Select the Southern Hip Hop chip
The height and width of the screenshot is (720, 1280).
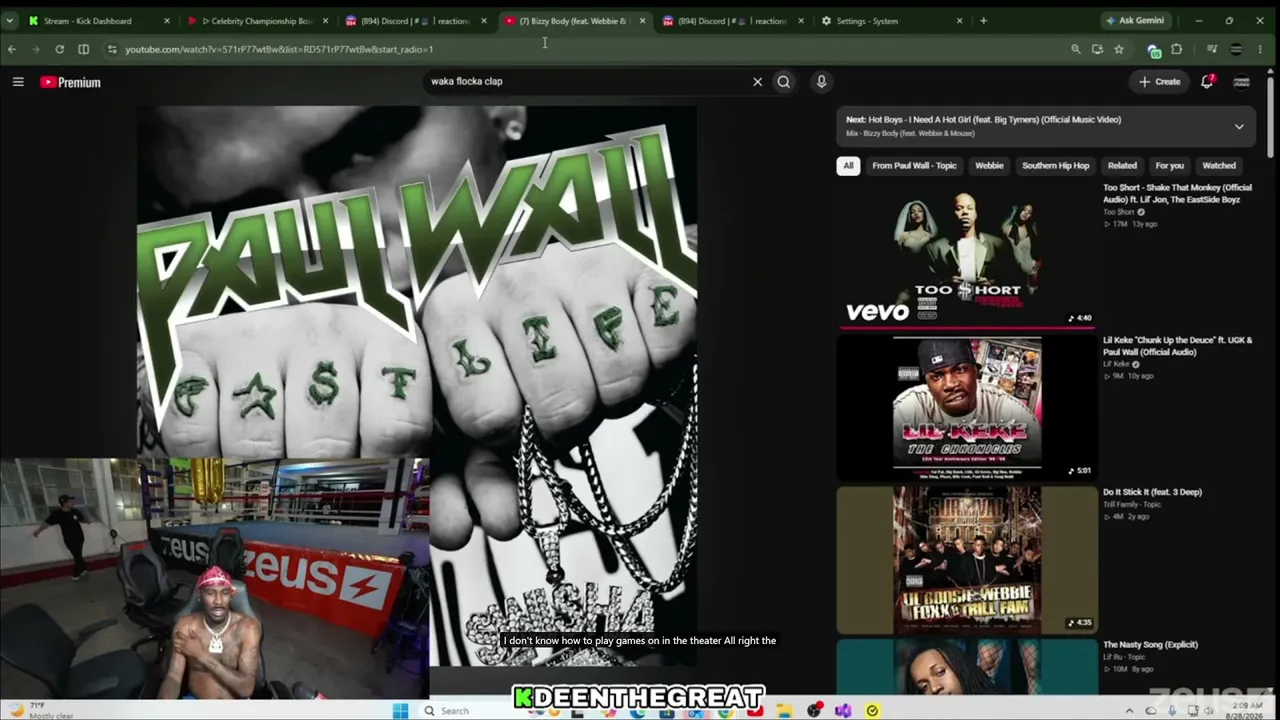coord(1055,166)
